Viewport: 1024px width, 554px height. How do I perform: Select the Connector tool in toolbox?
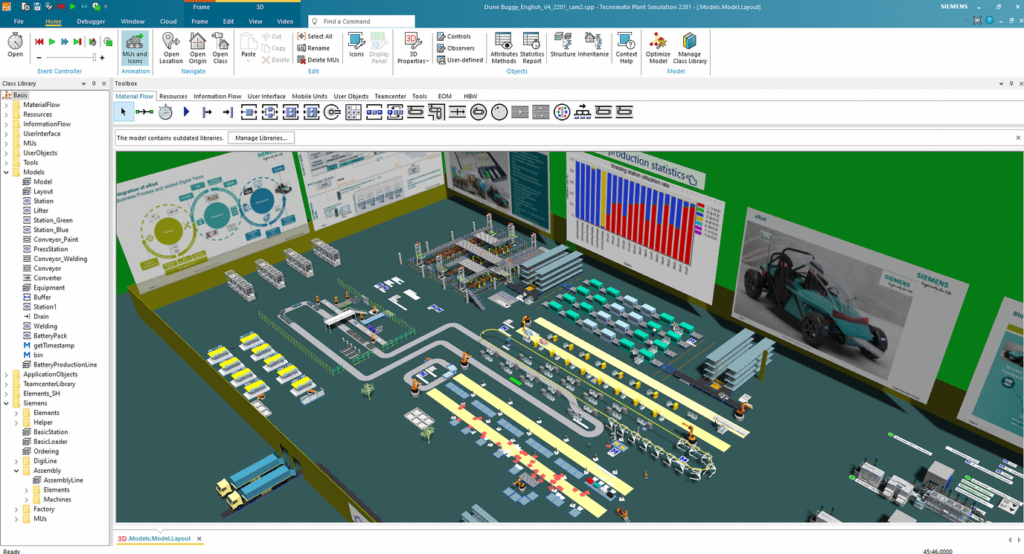point(144,112)
